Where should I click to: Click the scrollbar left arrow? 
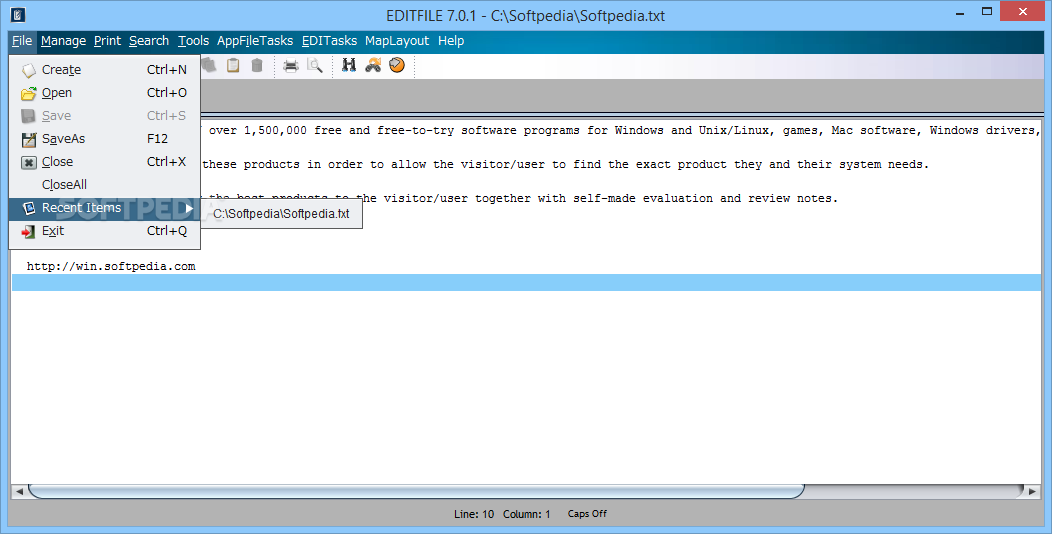coord(19,492)
